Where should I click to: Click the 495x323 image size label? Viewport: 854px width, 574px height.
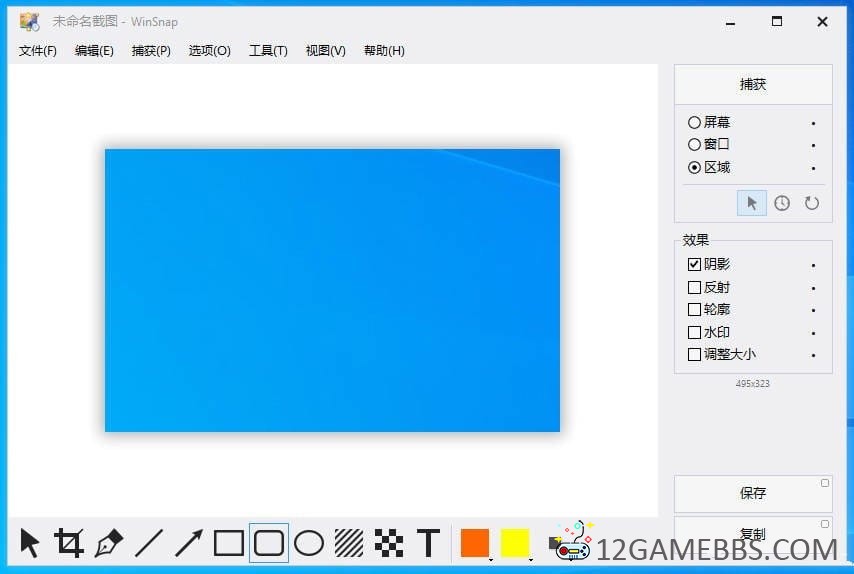pyautogui.click(x=753, y=383)
